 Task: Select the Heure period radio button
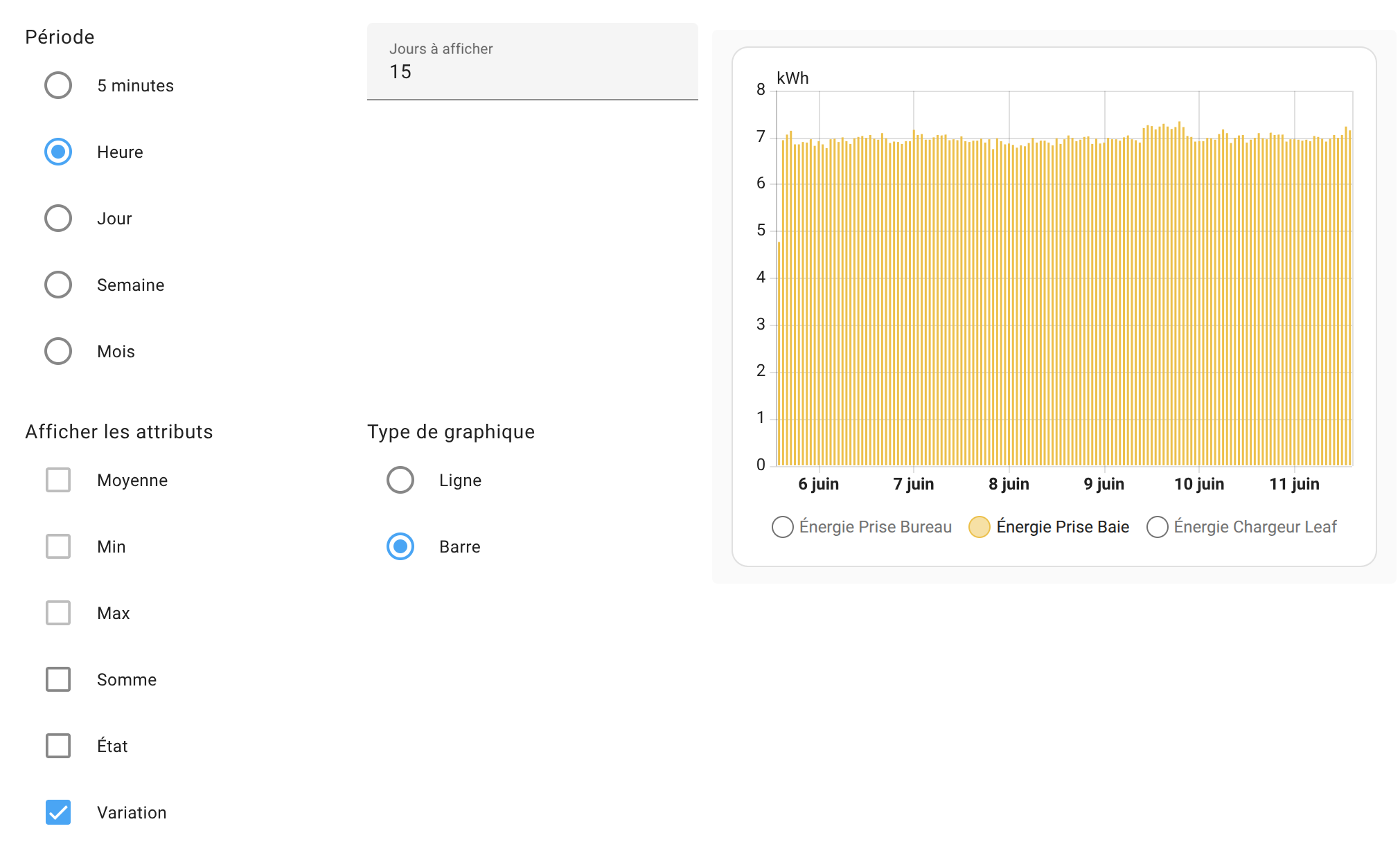[x=58, y=152]
